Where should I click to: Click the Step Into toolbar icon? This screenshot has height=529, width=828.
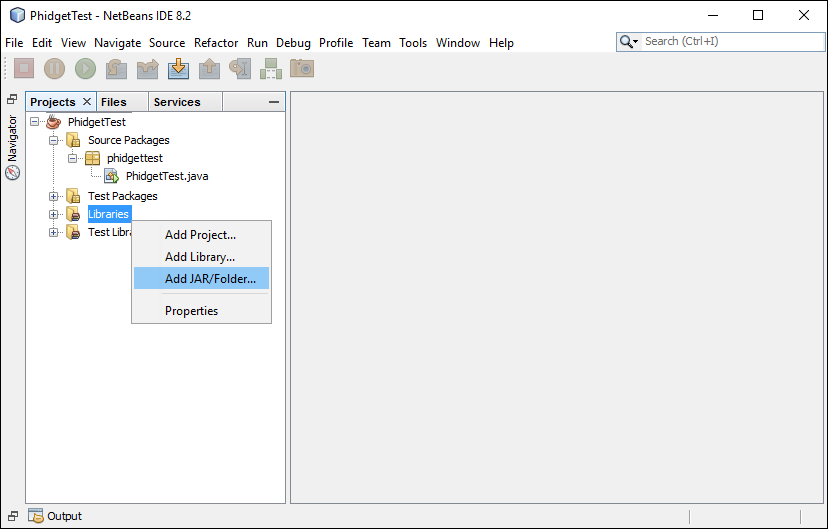coord(178,69)
